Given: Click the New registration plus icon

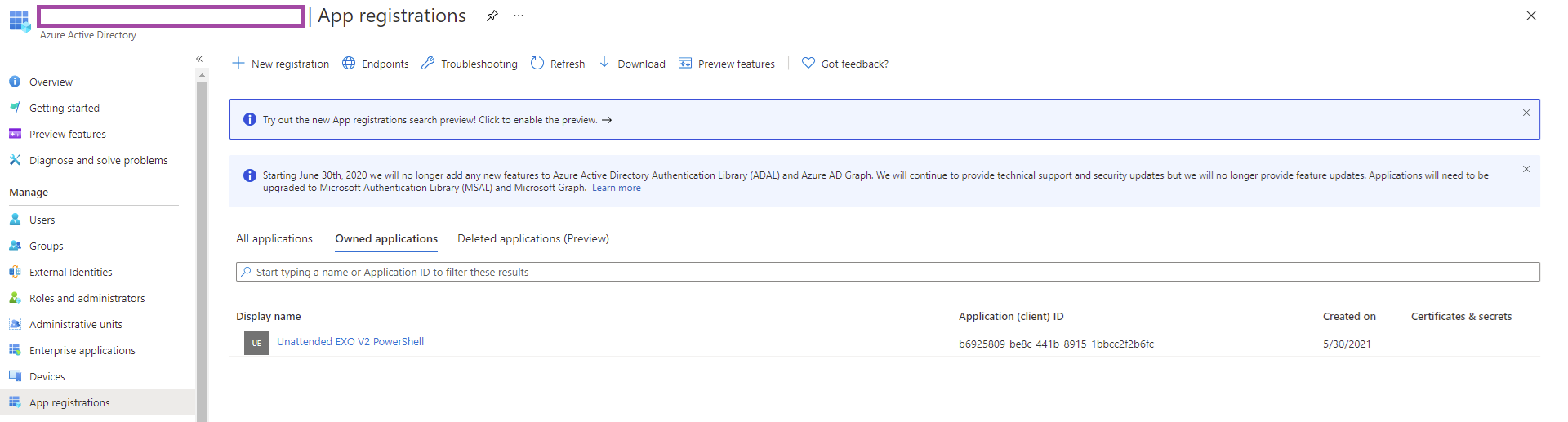Looking at the screenshot, I should (x=238, y=63).
